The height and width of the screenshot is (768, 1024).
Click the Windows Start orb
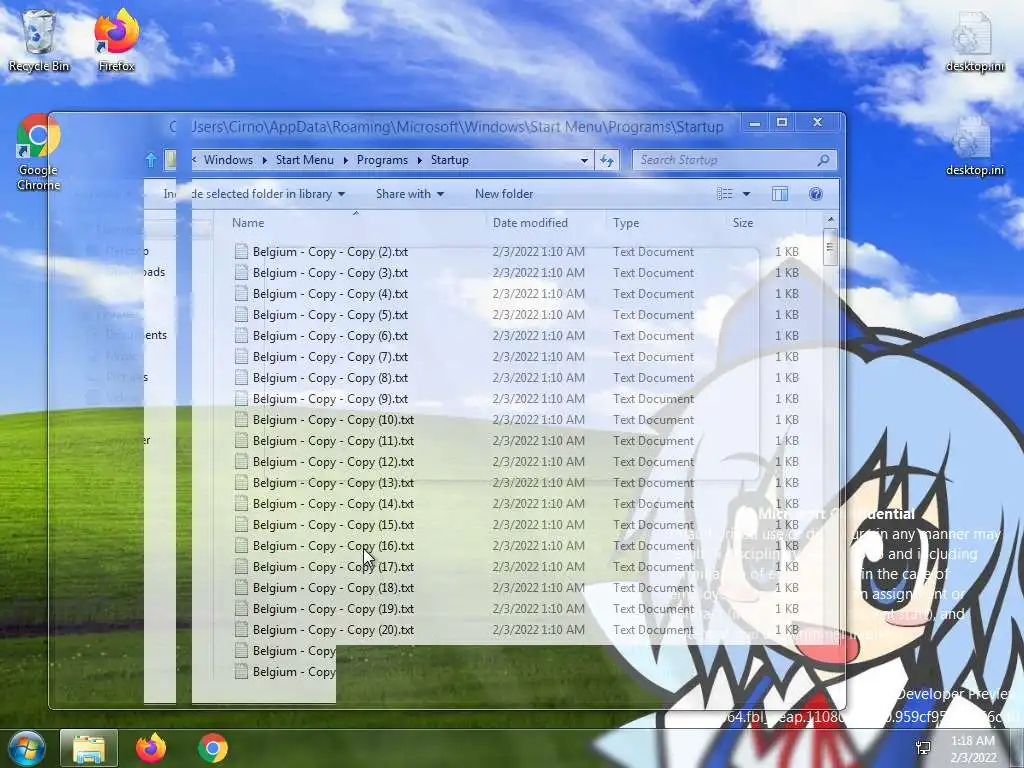[x=27, y=748]
